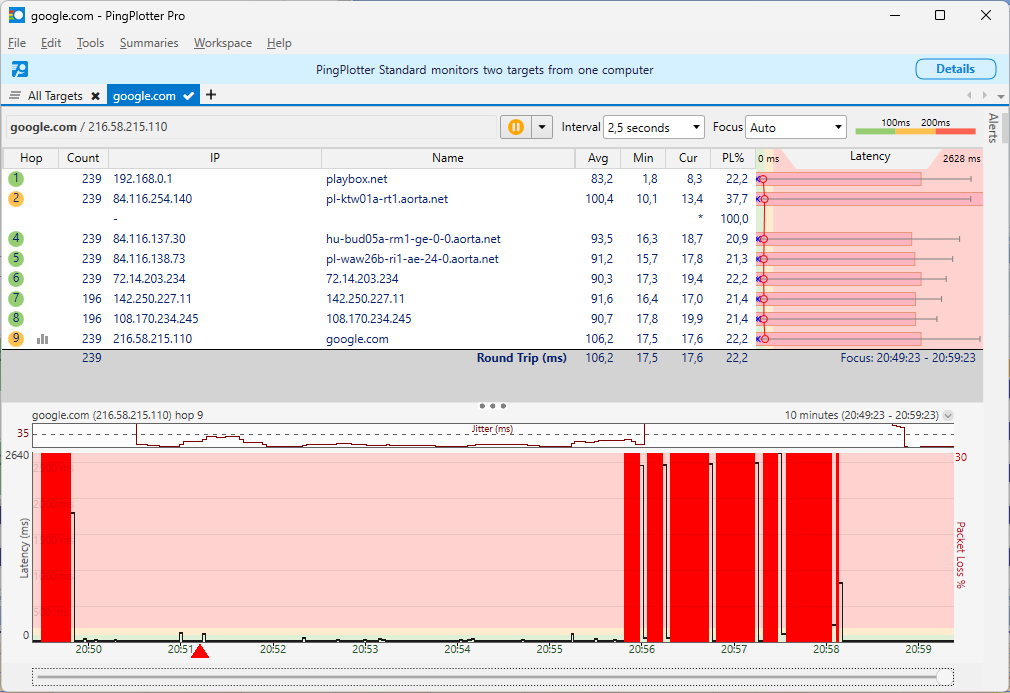Click the PingPlotter logo in the banner
The image size is (1010, 693).
(20, 70)
